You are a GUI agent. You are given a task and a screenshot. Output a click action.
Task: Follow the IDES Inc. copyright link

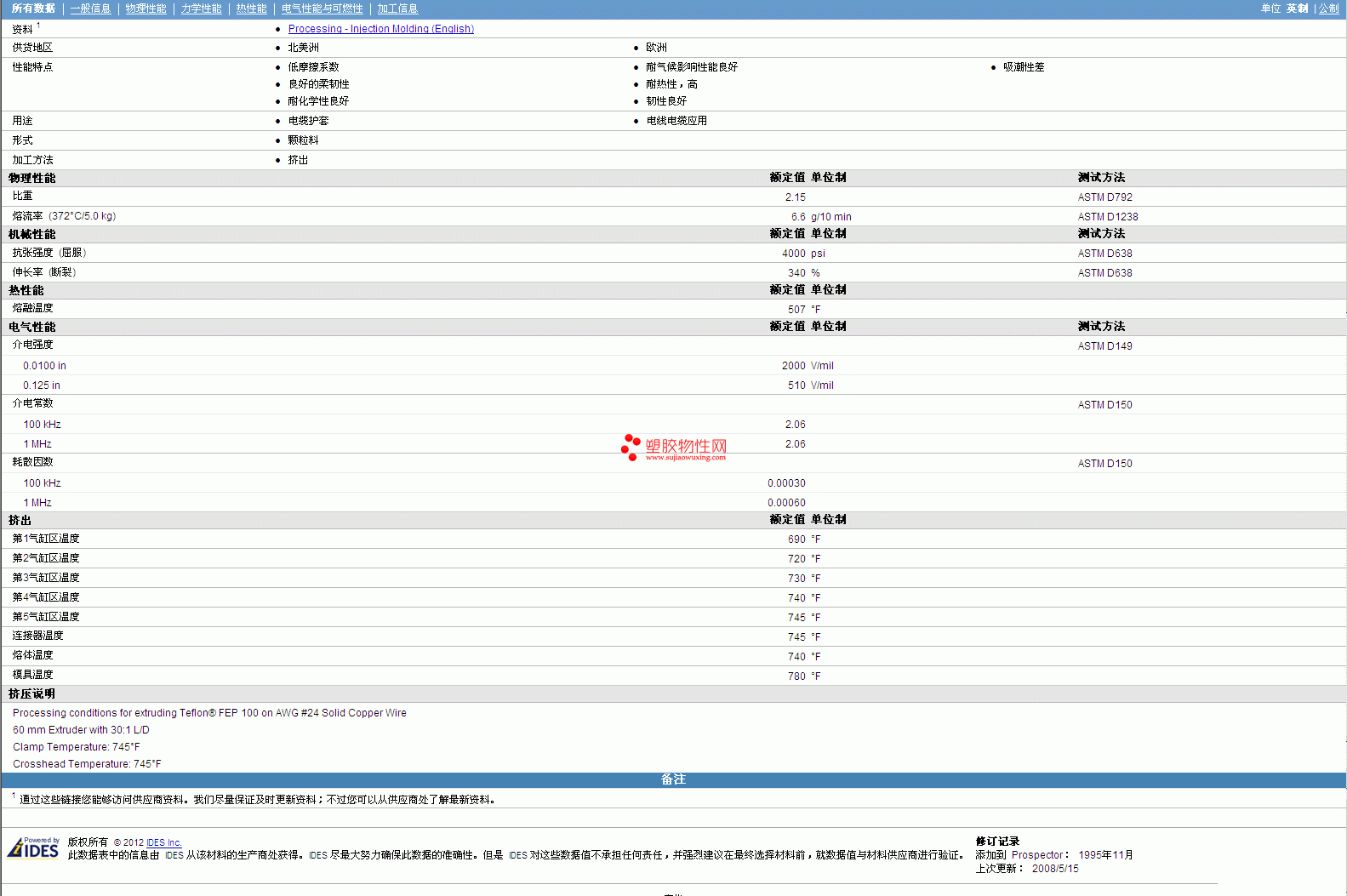click(164, 842)
